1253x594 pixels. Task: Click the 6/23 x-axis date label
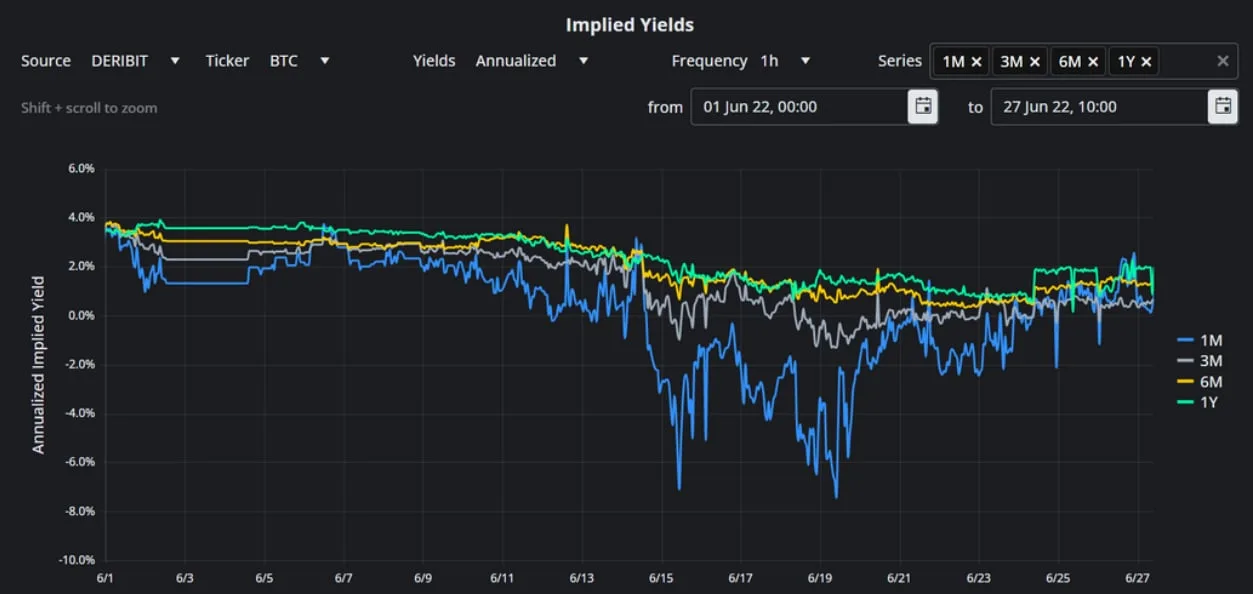coord(979,579)
